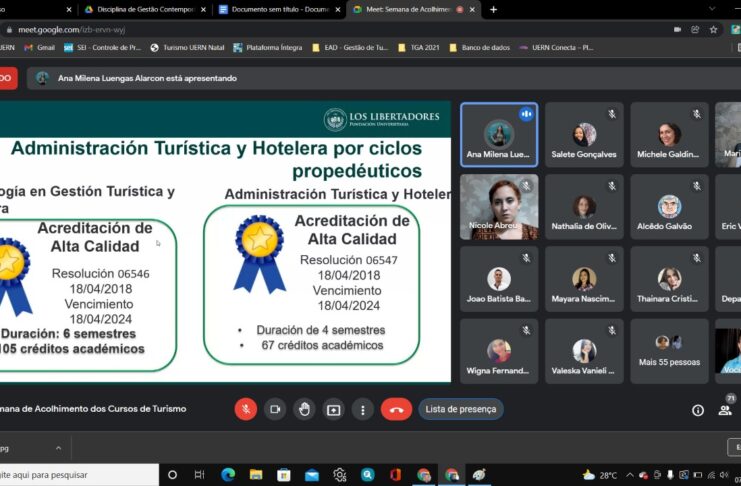
Task: Select Joao Batista participant tile
Action: [x=499, y=279]
